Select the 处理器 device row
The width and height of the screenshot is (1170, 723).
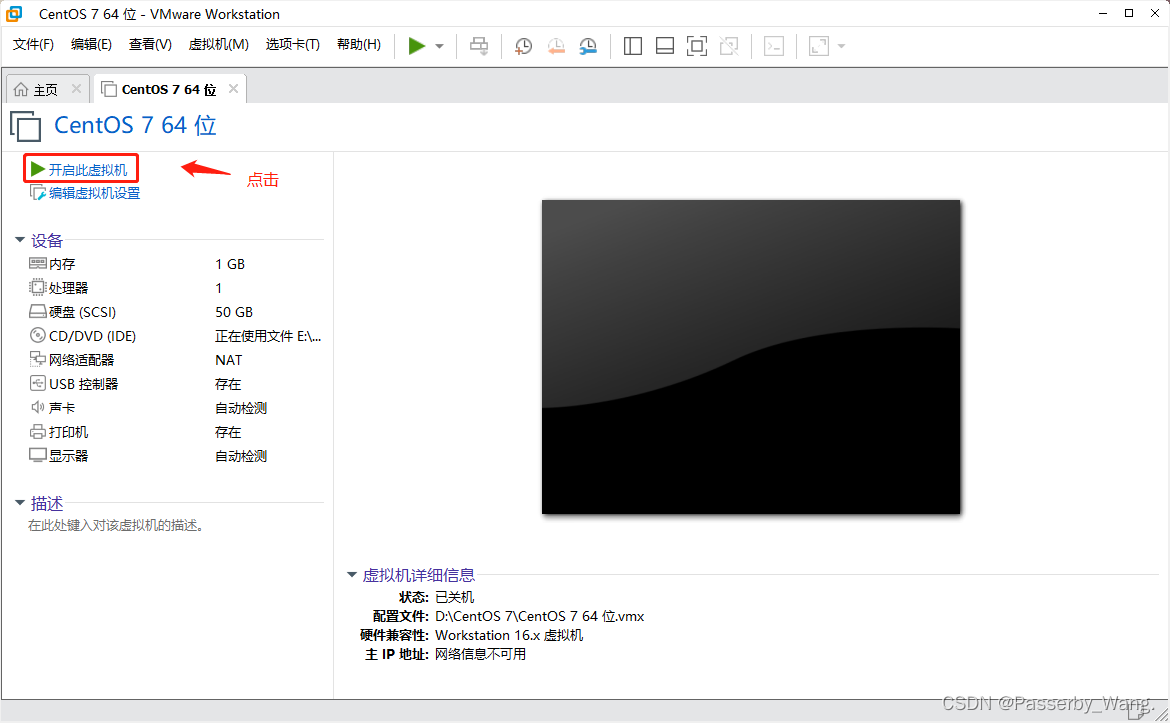click(175, 288)
